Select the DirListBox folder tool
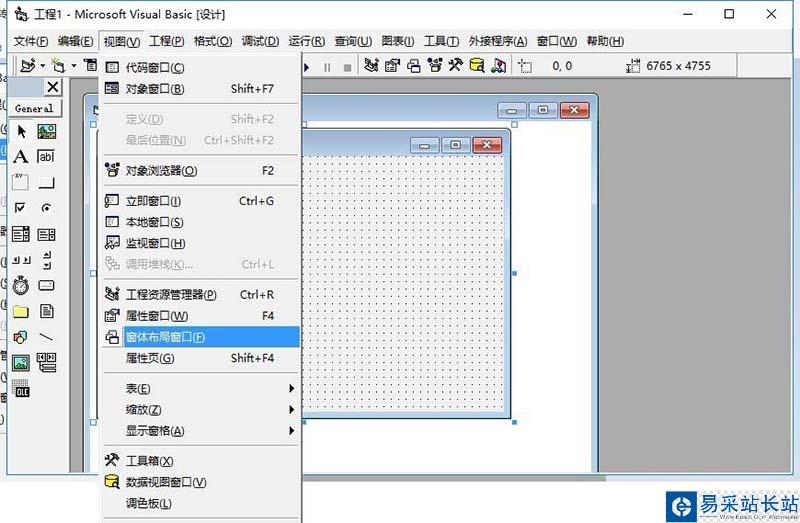The height and width of the screenshot is (523, 800). pyautogui.click(x=21, y=311)
